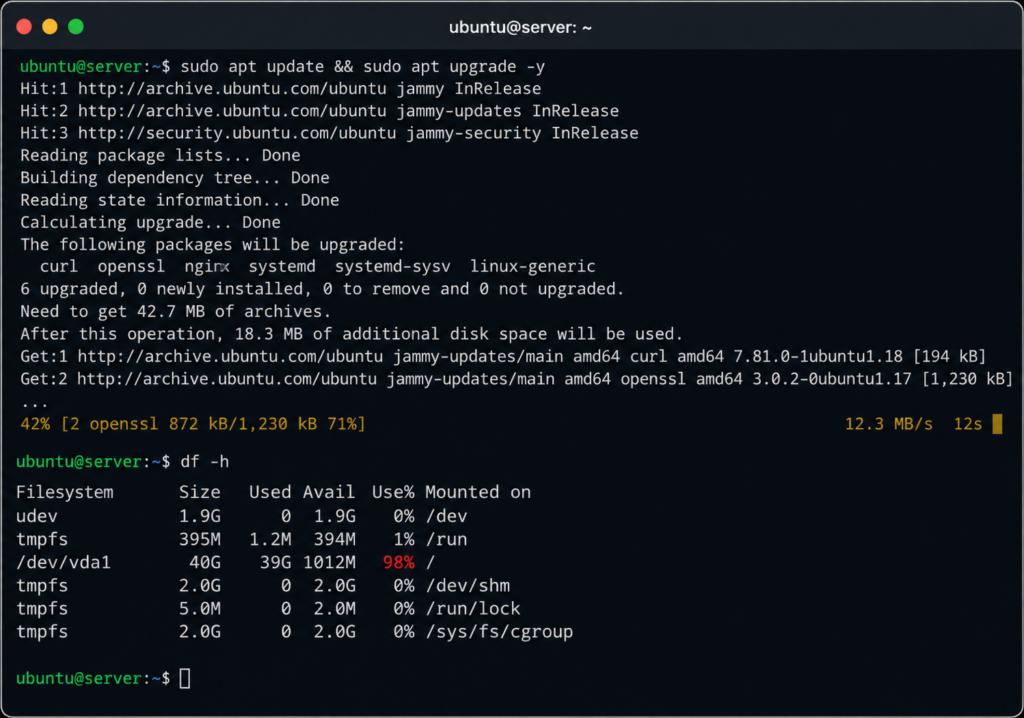Image resolution: width=1024 pixels, height=718 pixels.
Task: Click the Mounted on column header
Action: point(478,492)
